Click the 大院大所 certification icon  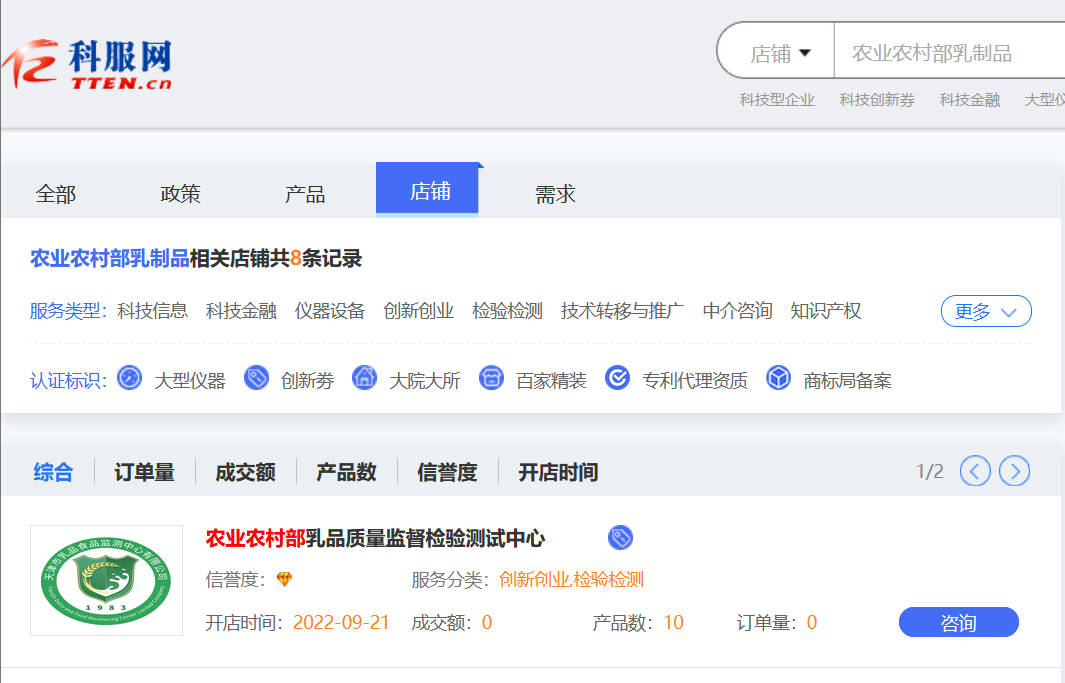click(363, 378)
